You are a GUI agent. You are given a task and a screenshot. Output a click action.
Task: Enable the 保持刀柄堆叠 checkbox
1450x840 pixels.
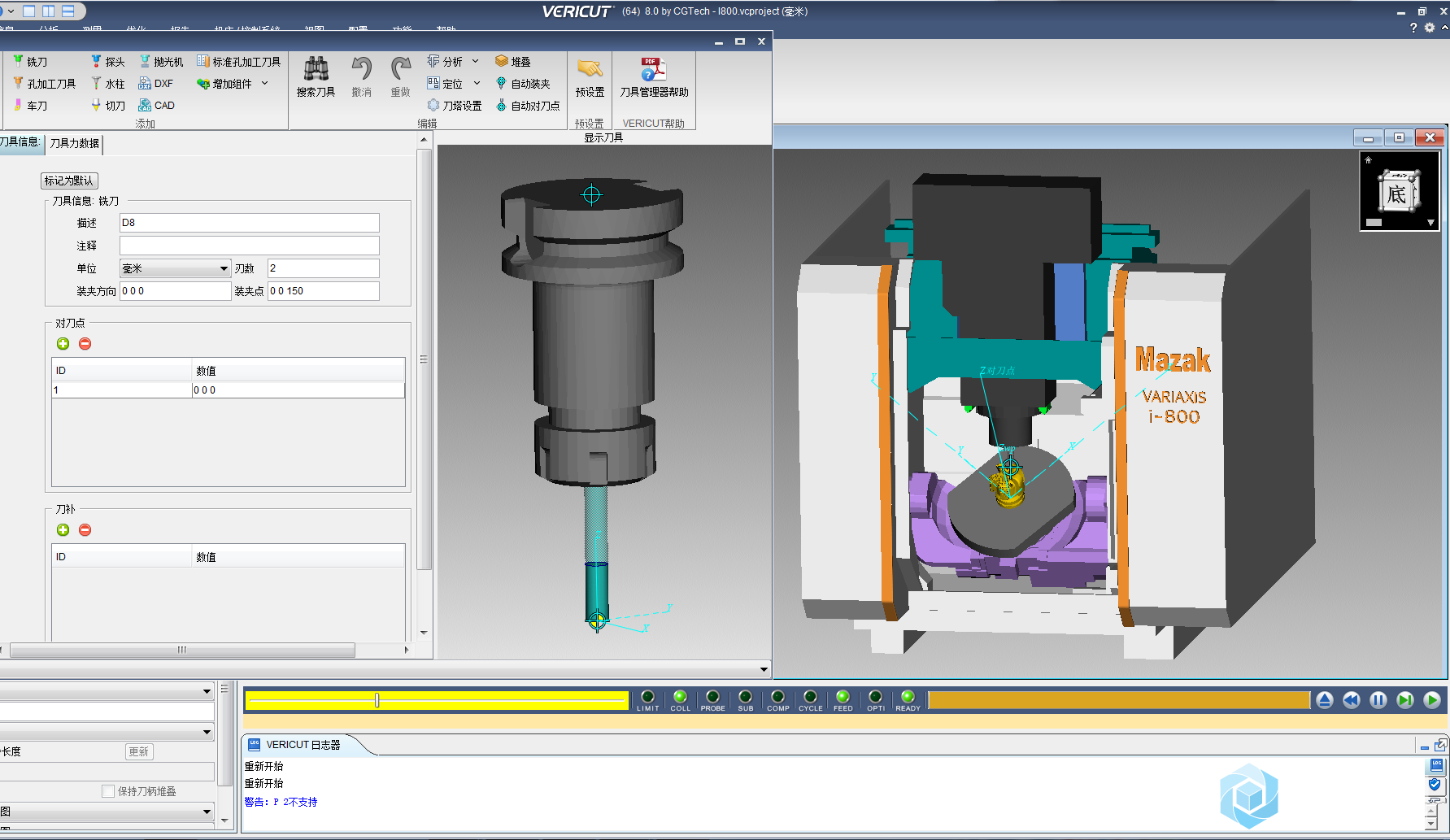(108, 791)
